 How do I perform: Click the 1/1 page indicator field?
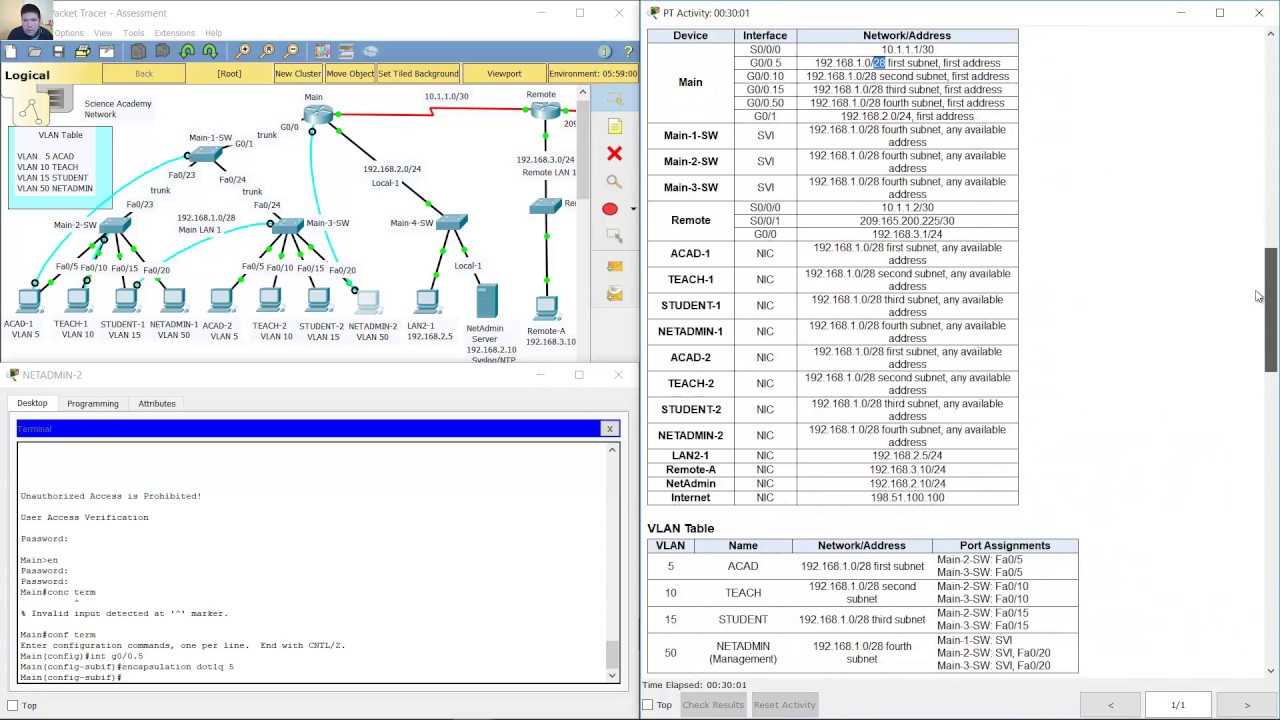[1178, 705]
